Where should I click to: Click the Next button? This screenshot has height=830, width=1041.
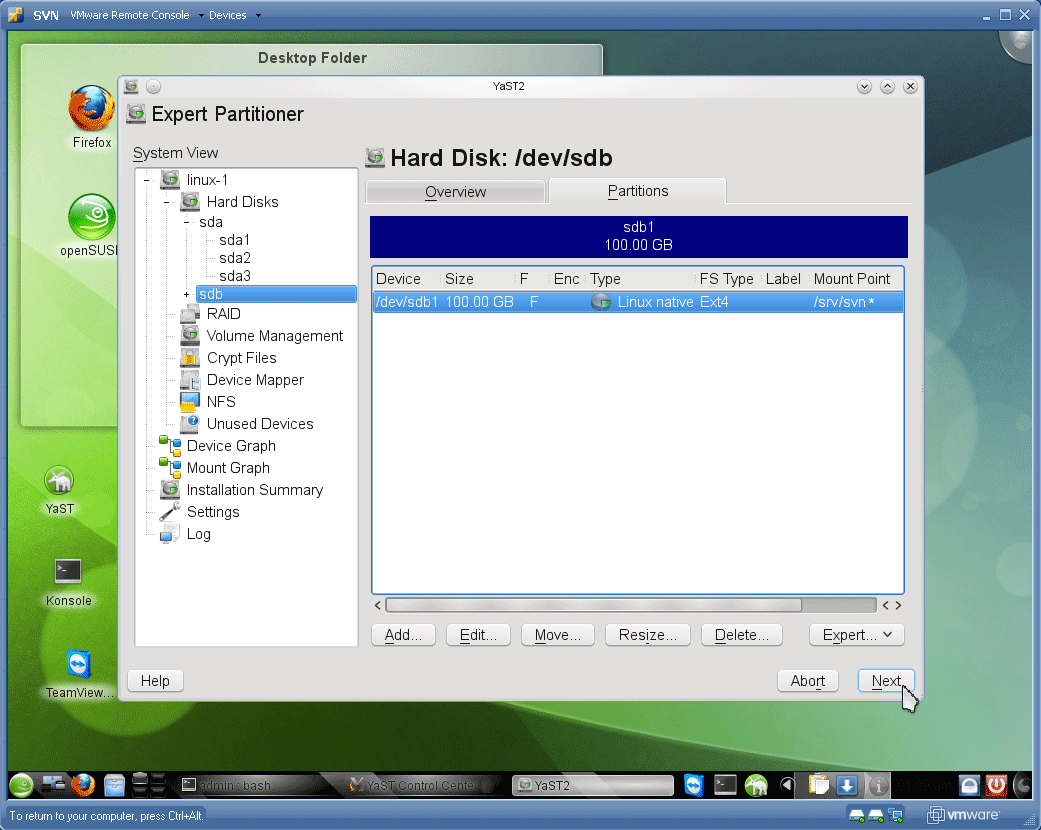[x=886, y=681]
